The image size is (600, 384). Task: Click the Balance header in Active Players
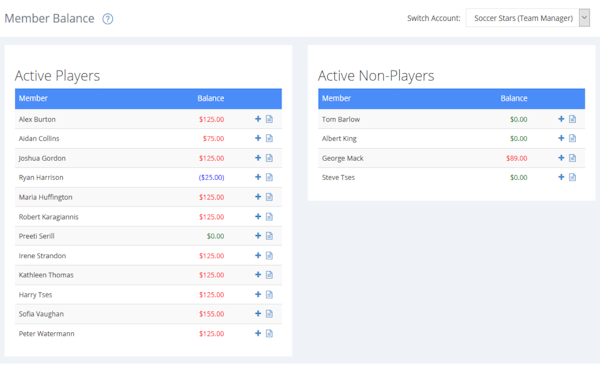click(211, 98)
